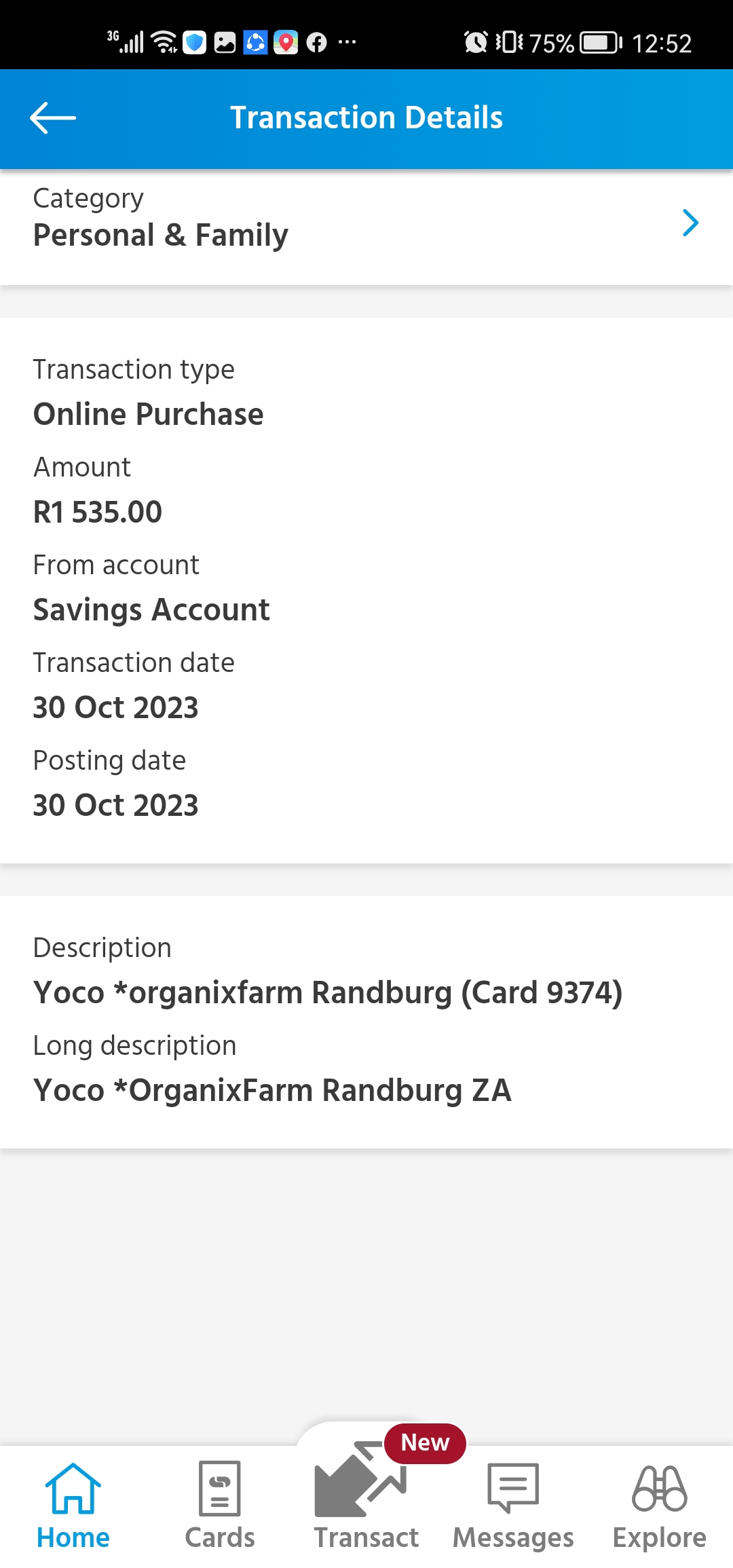
Task: Open the Home tab house icon
Action: (73, 1488)
